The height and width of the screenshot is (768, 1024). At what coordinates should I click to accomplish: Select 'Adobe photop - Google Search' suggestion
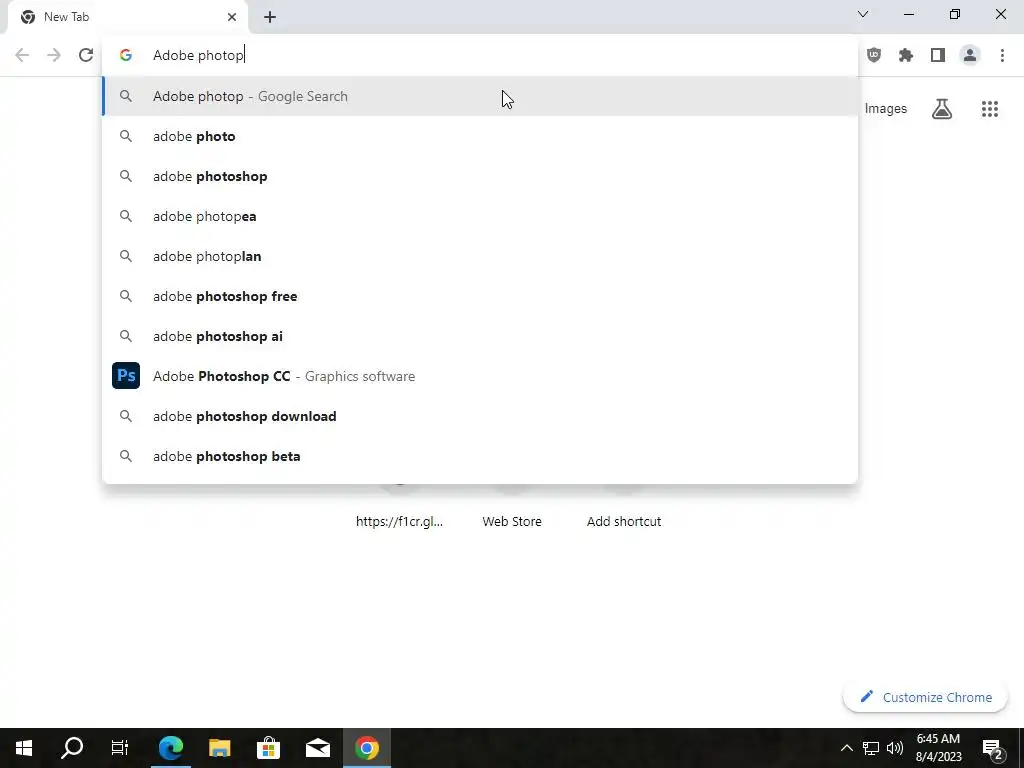pos(480,96)
